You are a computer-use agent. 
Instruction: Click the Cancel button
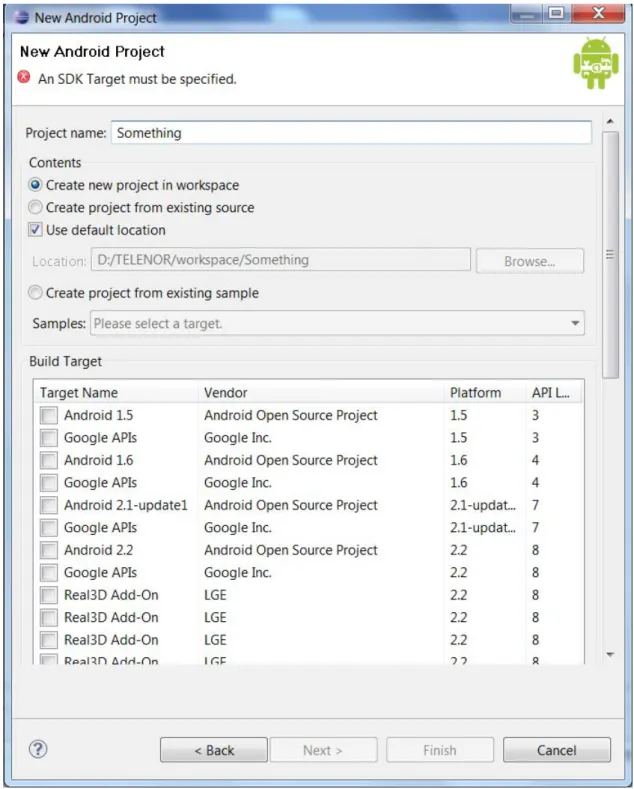(557, 750)
